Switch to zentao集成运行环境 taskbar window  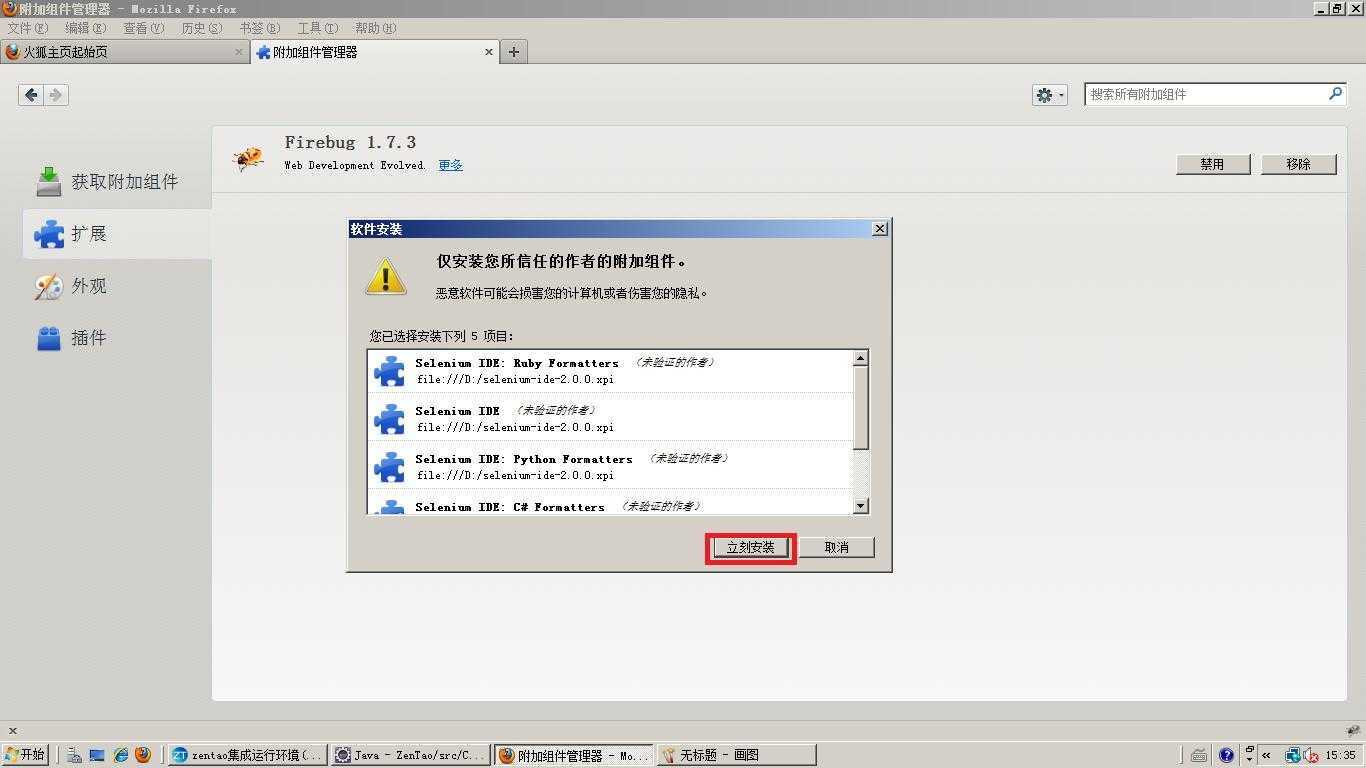click(x=248, y=755)
